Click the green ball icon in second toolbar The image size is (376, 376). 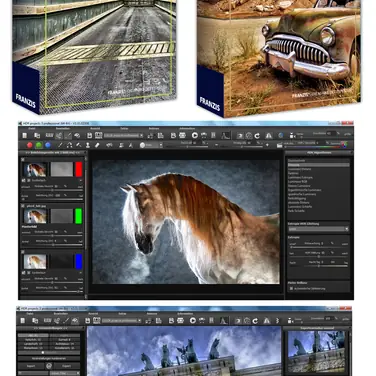(39, 145)
